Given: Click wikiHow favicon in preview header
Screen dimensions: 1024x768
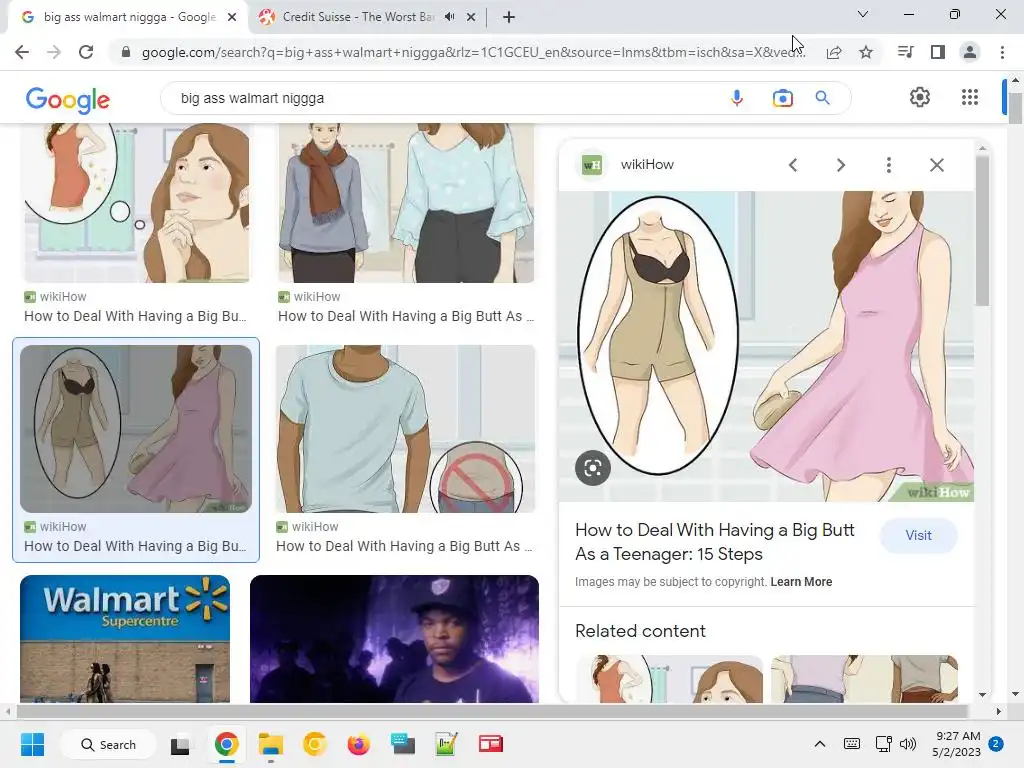Looking at the screenshot, I should pos(592,165).
